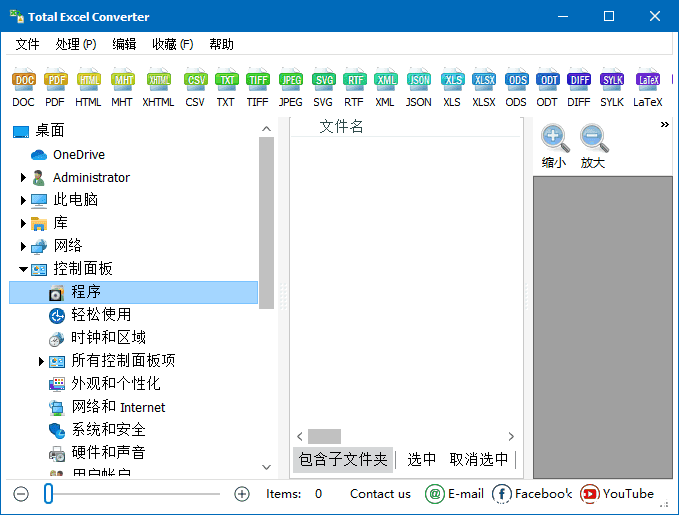679x515 pixels.
Task: Toggle the 包含子文件夹 include subfolders button
Action: pyautogui.click(x=343, y=459)
